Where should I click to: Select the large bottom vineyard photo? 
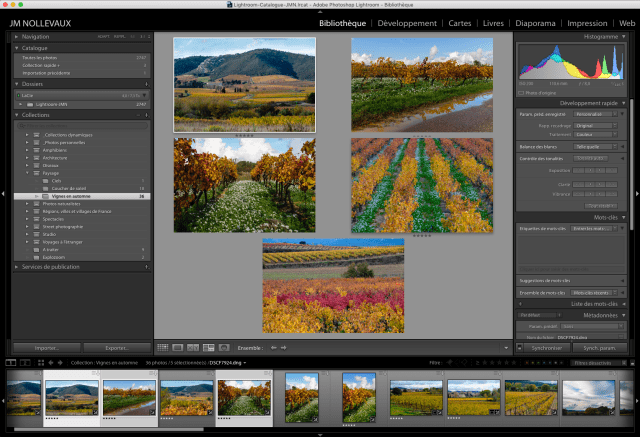333,285
